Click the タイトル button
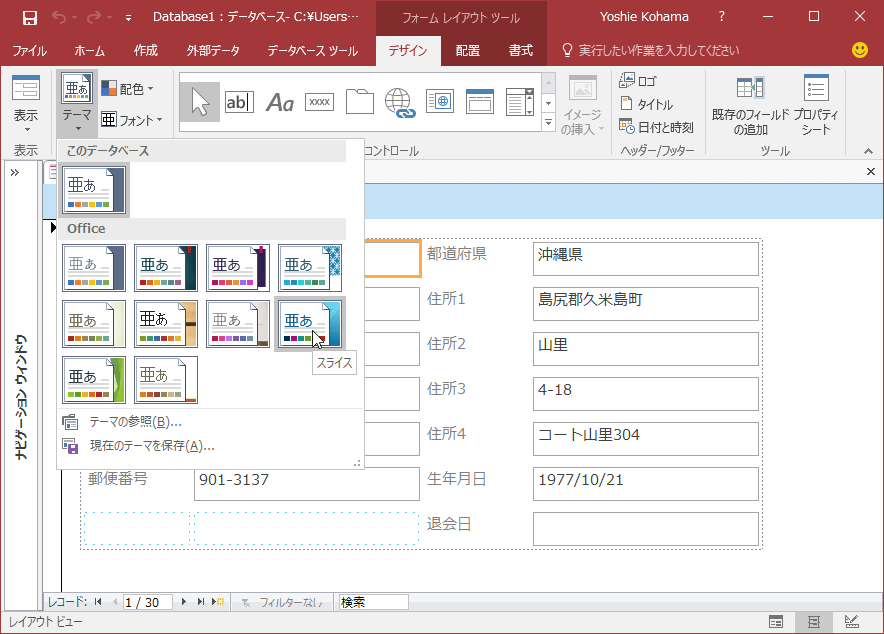The image size is (884, 634). pyautogui.click(x=646, y=104)
